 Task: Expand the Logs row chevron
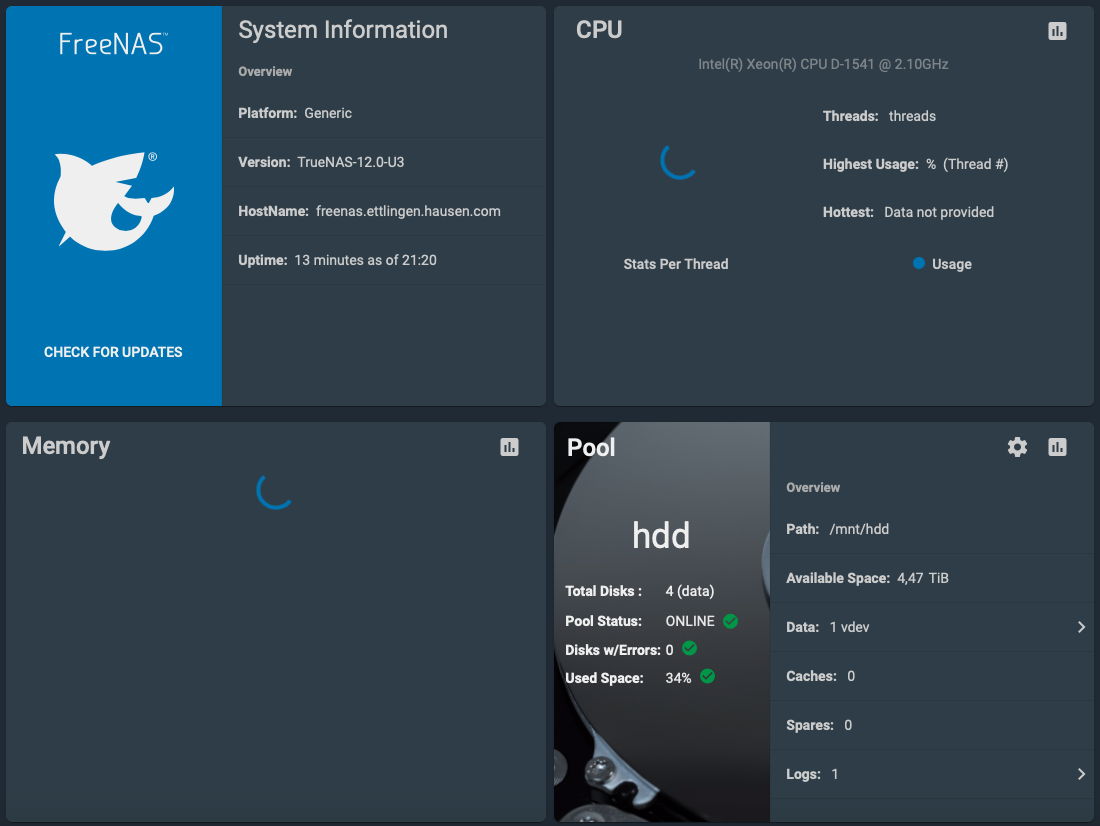1081,774
